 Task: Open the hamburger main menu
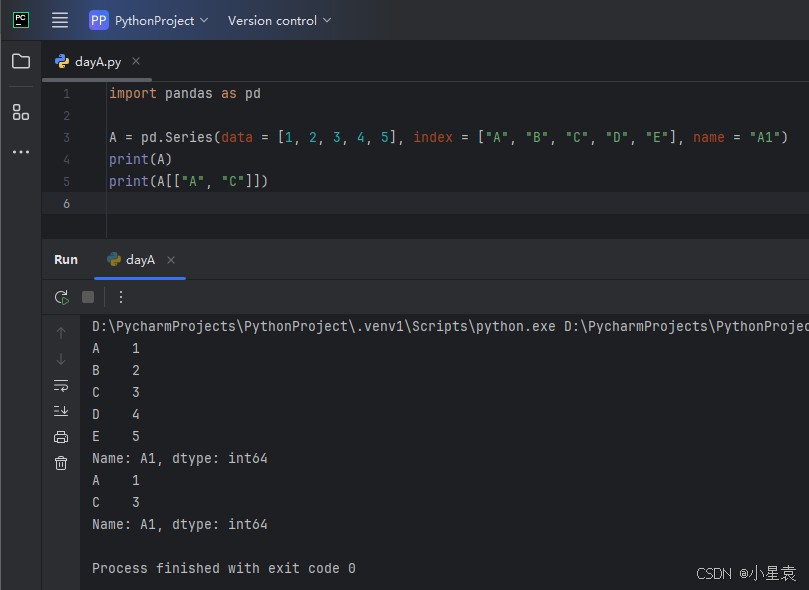(x=60, y=20)
